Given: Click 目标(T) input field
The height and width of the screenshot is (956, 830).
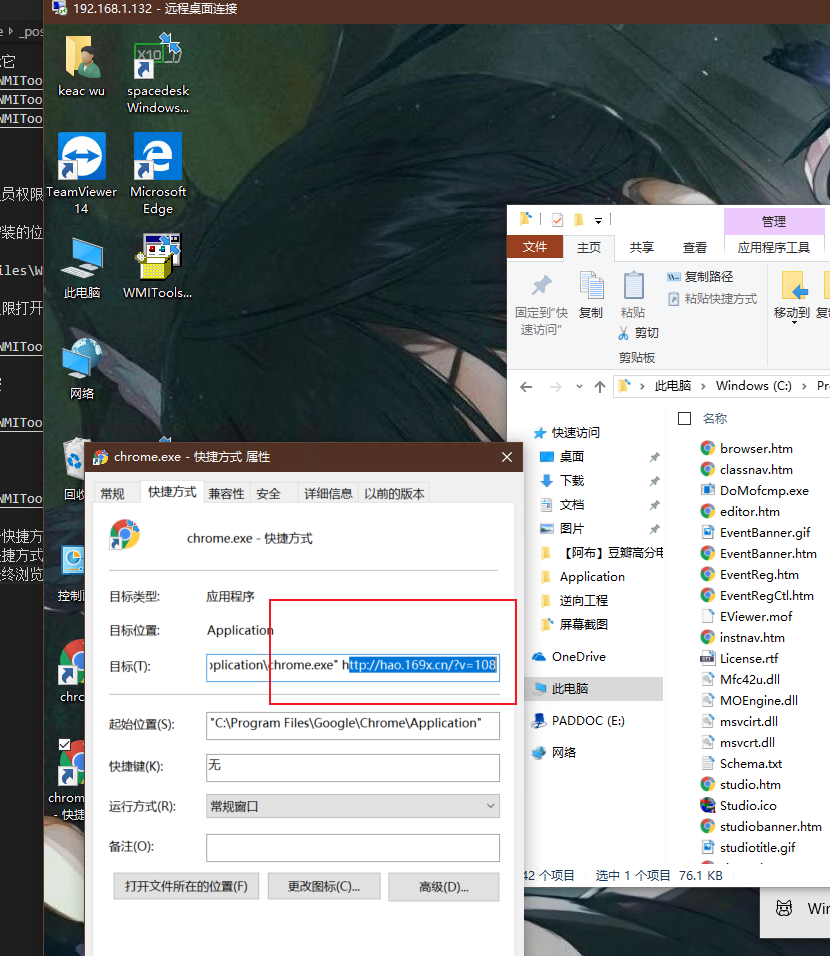Looking at the screenshot, I should [x=352, y=666].
